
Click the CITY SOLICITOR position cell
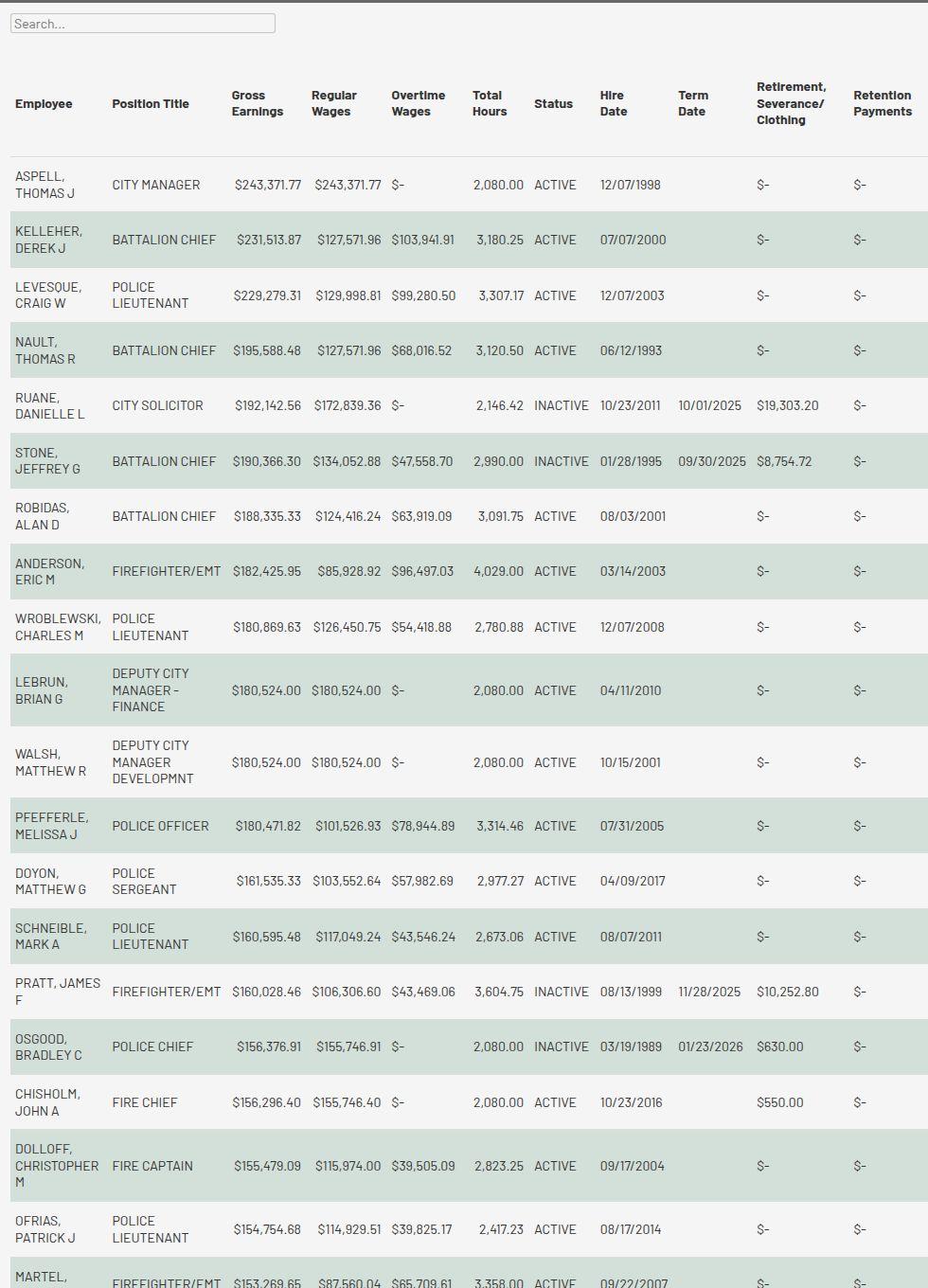(157, 405)
